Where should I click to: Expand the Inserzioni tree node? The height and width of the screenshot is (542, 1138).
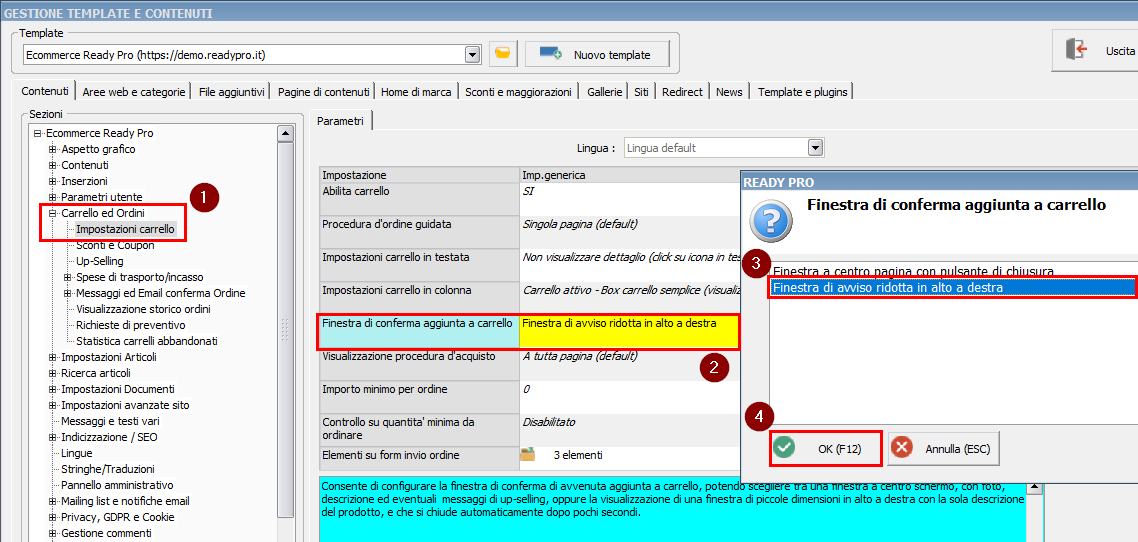pos(52,181)
